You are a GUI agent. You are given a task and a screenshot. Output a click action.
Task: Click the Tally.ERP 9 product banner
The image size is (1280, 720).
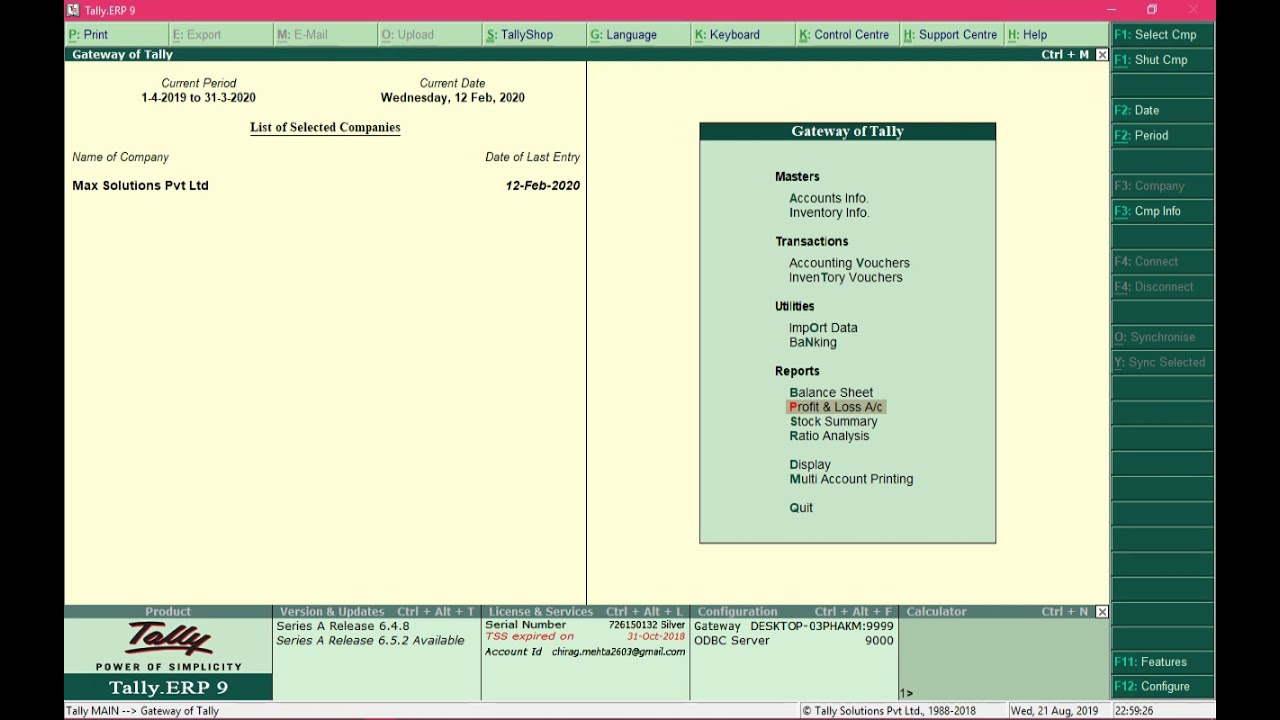tap(168, 688)
